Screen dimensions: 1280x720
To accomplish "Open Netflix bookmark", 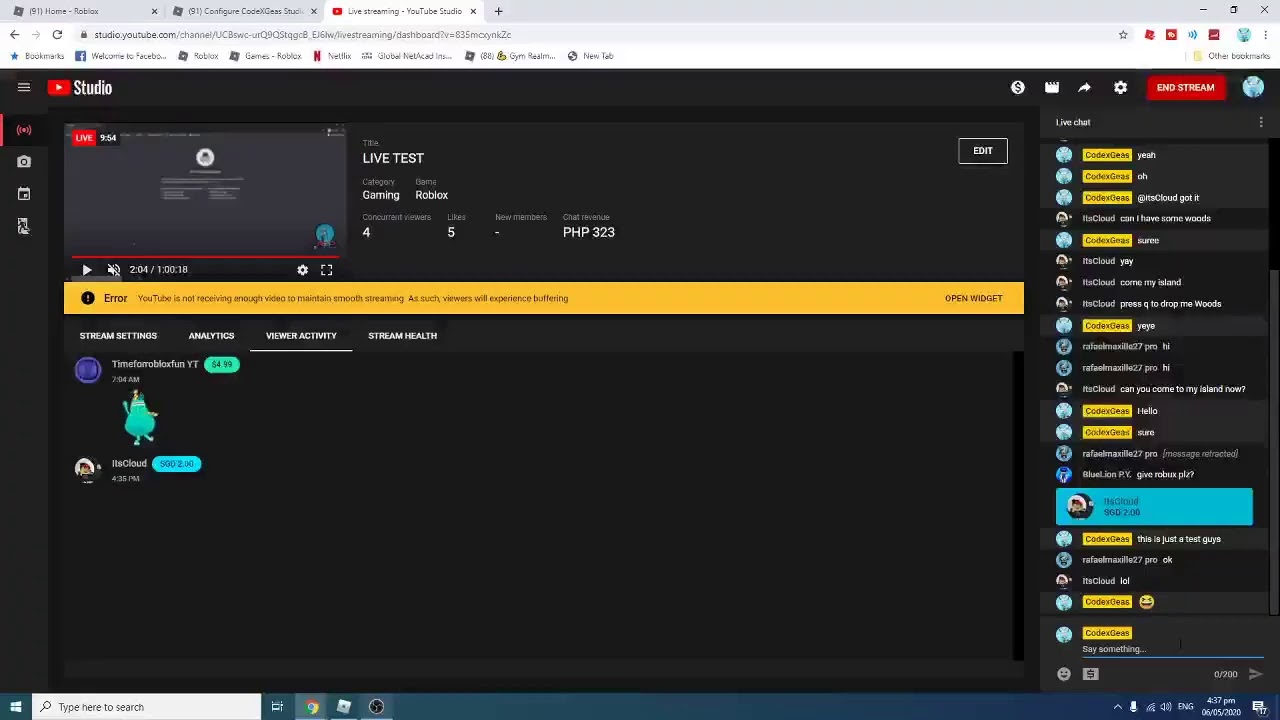I will pos(332,56).
